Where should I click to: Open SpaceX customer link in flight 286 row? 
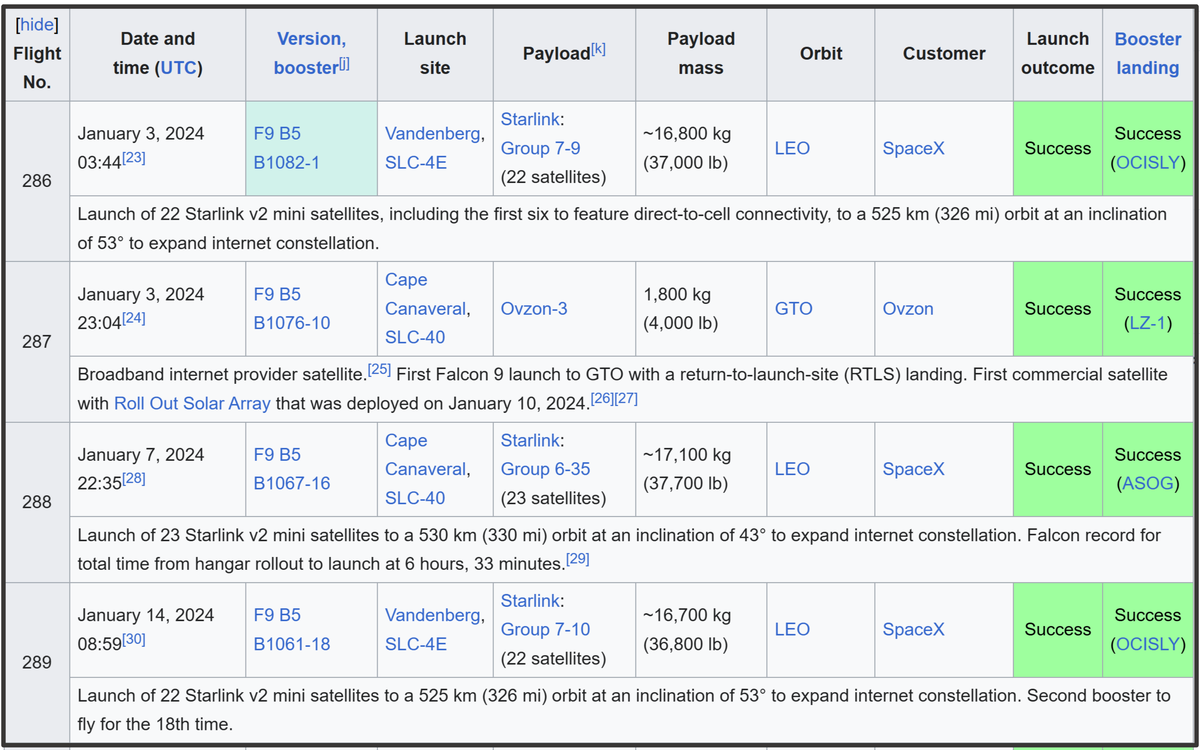[913, 148]
